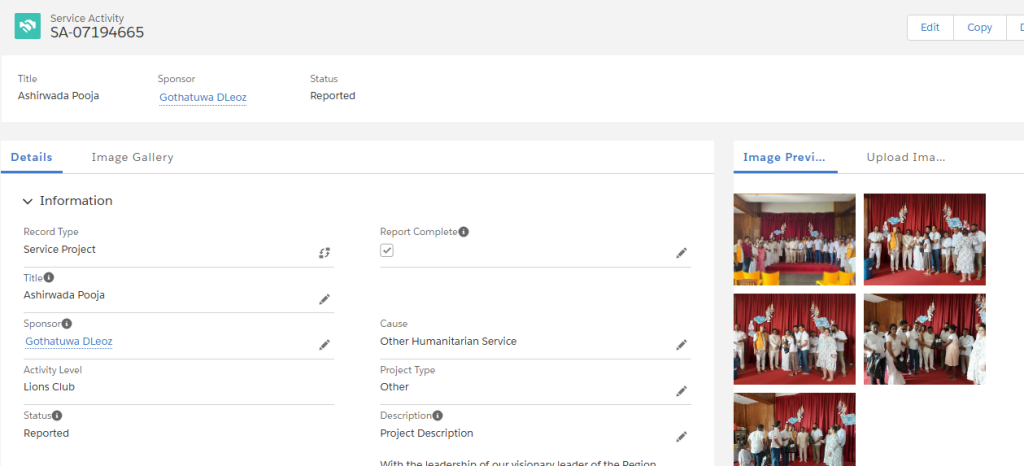This screenshot has height=466, width=1024.
Task: Click the header Title value Ashirwada Pooja
Action: [59, 95]
